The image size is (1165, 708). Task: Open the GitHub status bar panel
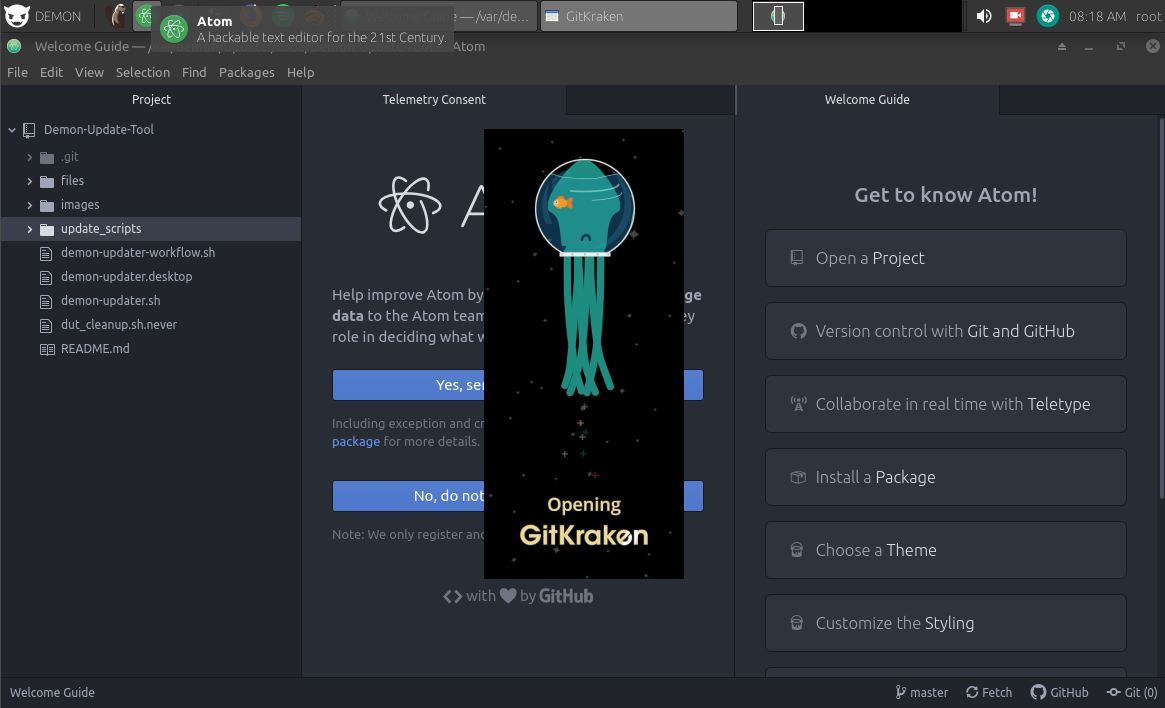[x=1059, y=692]
